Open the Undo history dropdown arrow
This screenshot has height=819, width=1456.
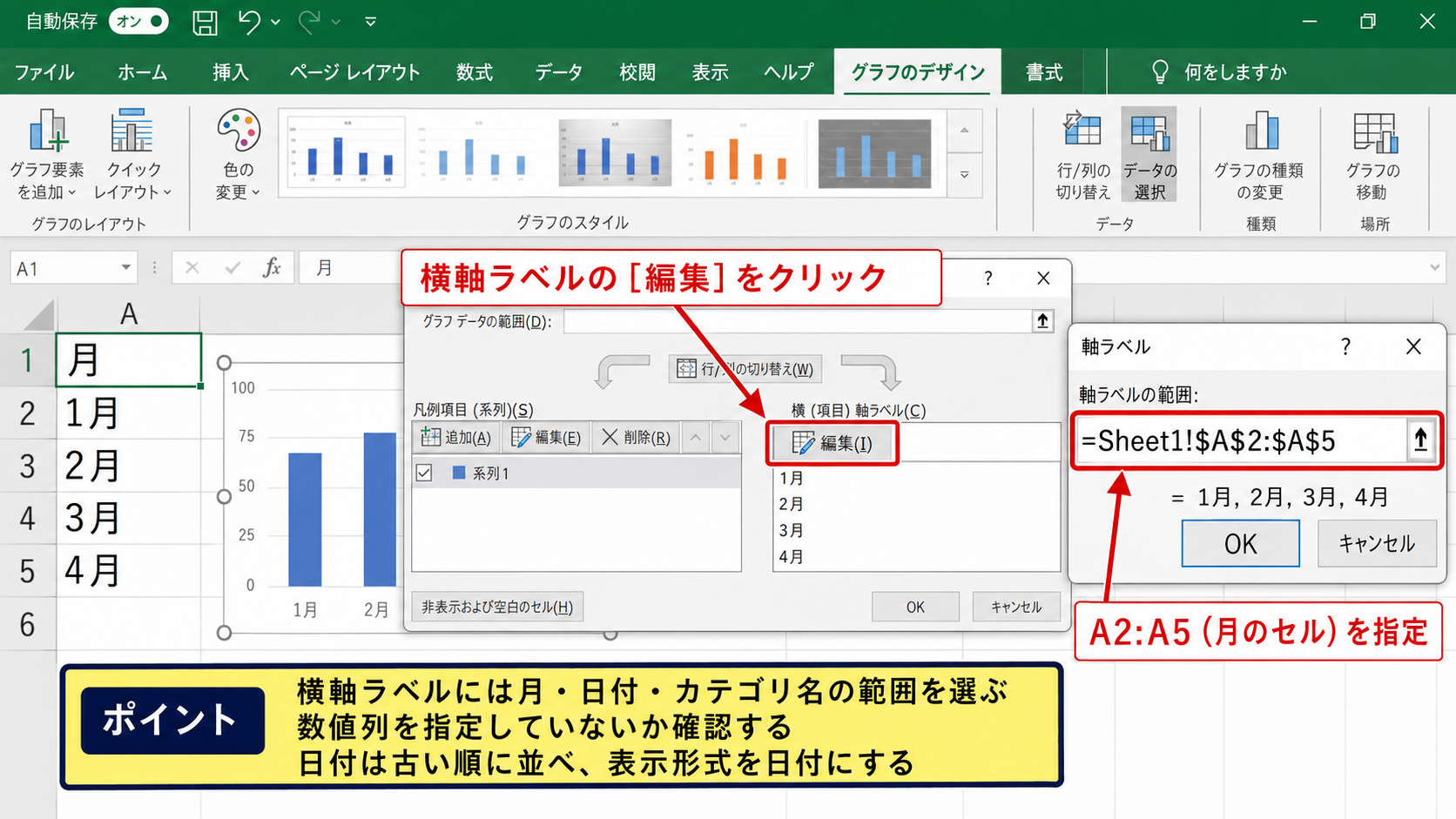(x=275, y=22)
